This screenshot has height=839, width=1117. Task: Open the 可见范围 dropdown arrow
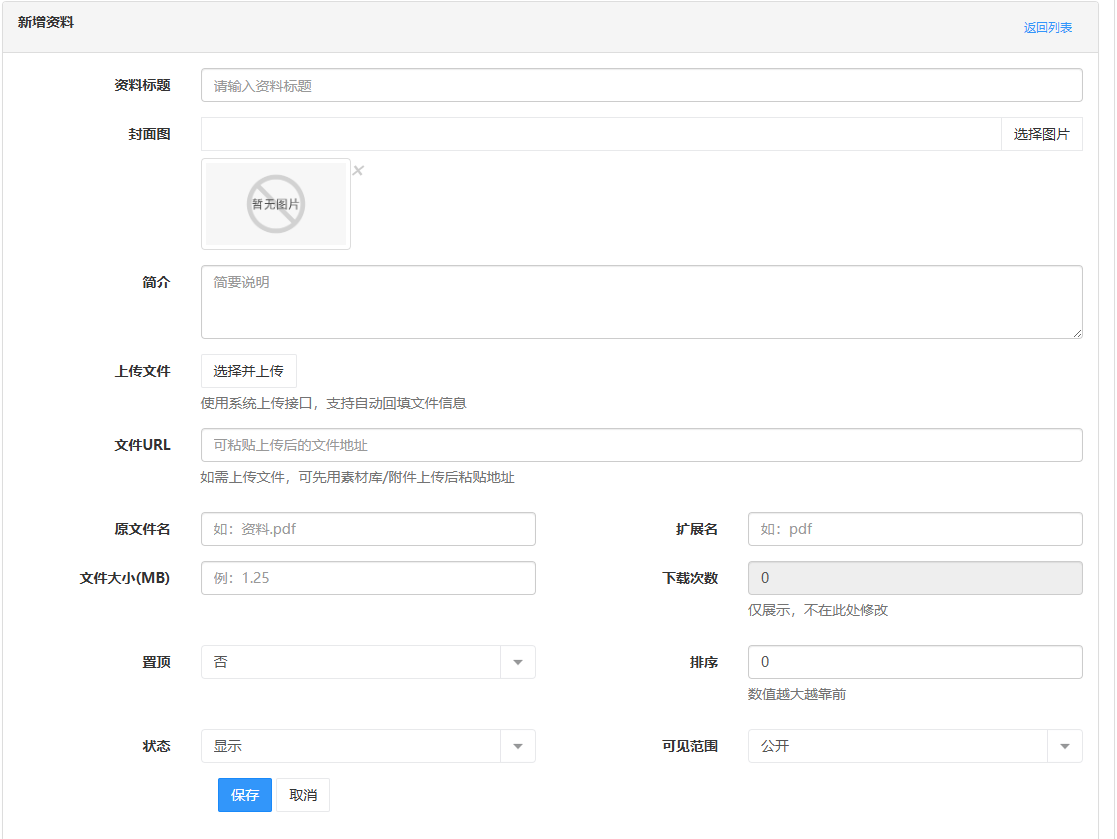click(x=1064, y=745)
